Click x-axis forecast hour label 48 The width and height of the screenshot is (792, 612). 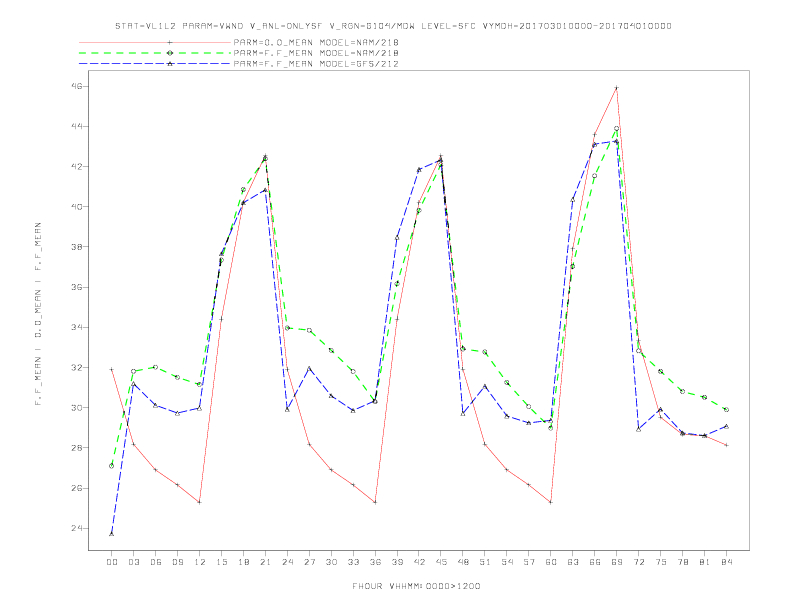coord(463,562)
